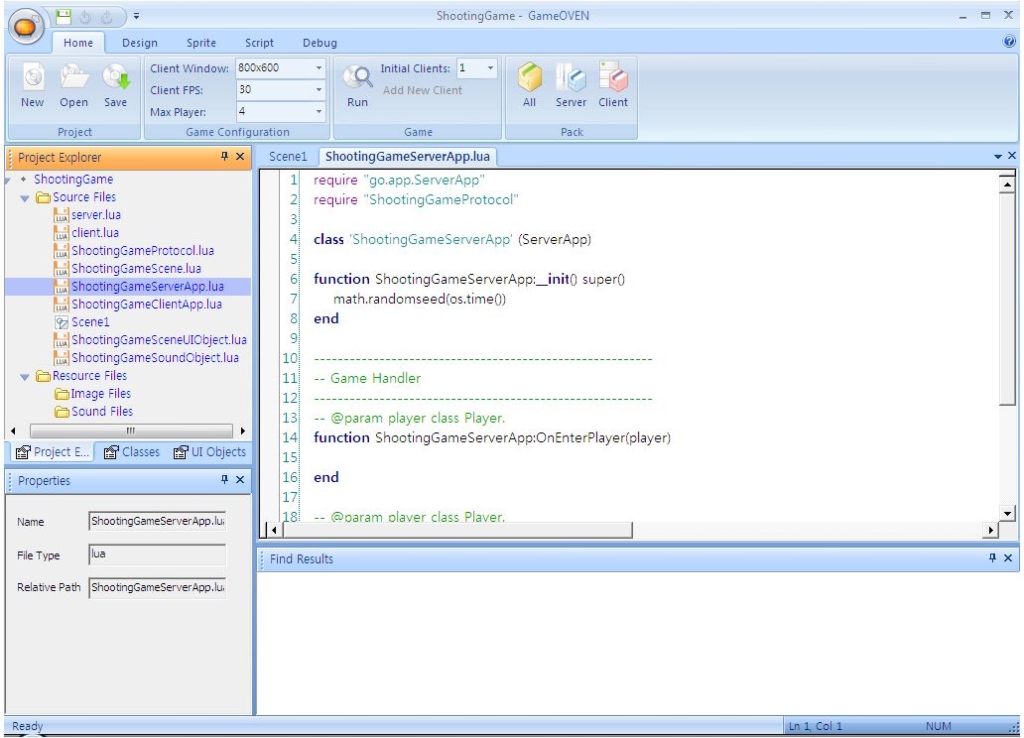This screenshot has width=1024, height=738.
Task: Switch to the Debug ribbon tab
Action: coord(320,42)
